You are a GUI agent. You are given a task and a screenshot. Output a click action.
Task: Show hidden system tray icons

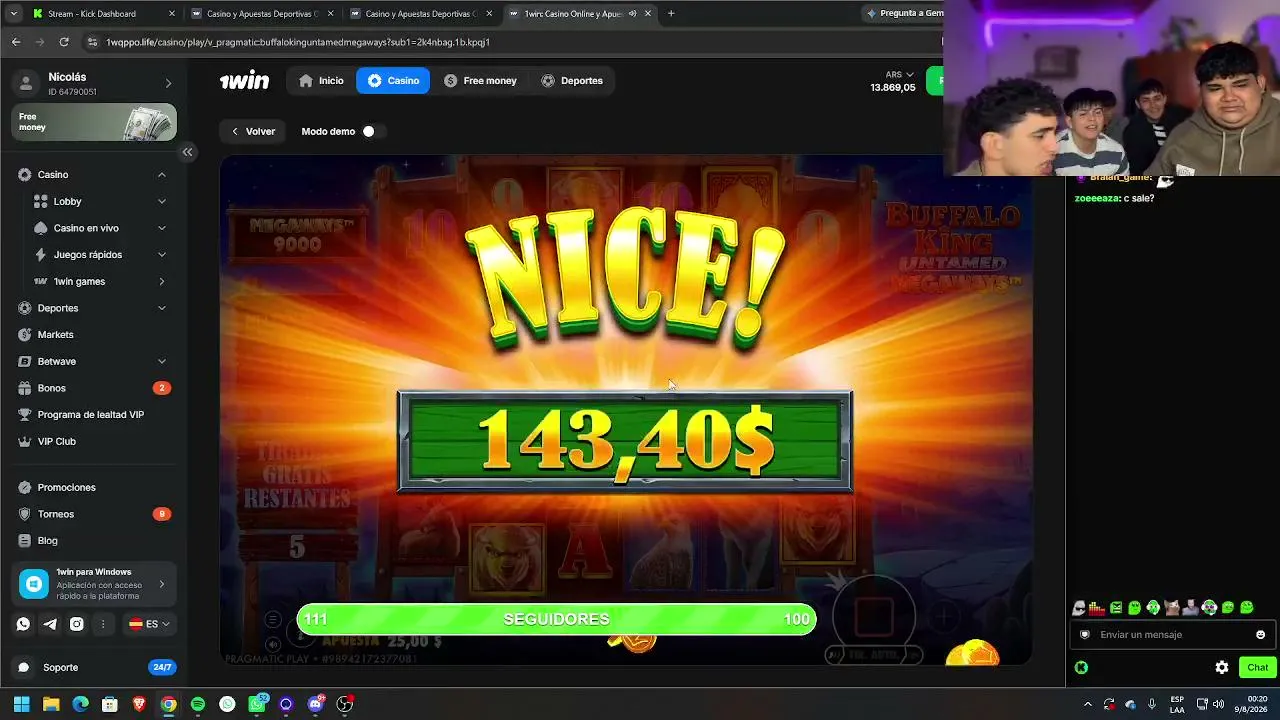coord(1088,704)
